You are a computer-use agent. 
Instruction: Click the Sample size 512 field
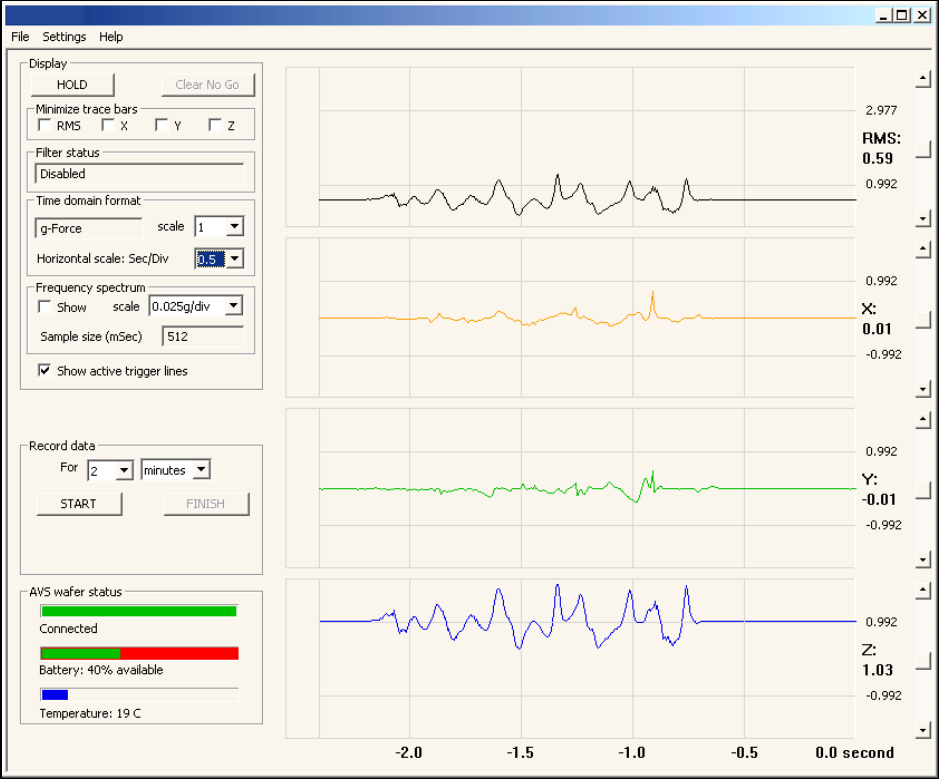coord(203,337)
